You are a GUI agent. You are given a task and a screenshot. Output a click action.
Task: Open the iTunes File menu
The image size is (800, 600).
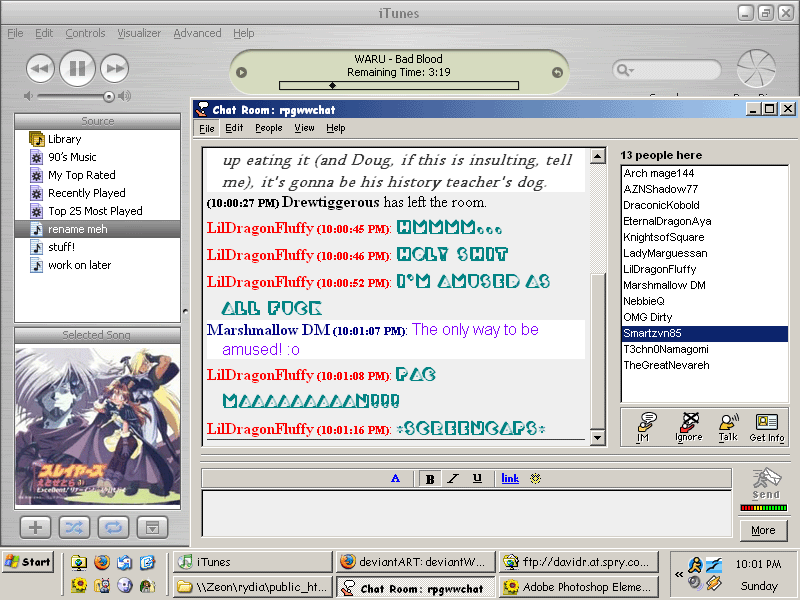click(15, 33)
